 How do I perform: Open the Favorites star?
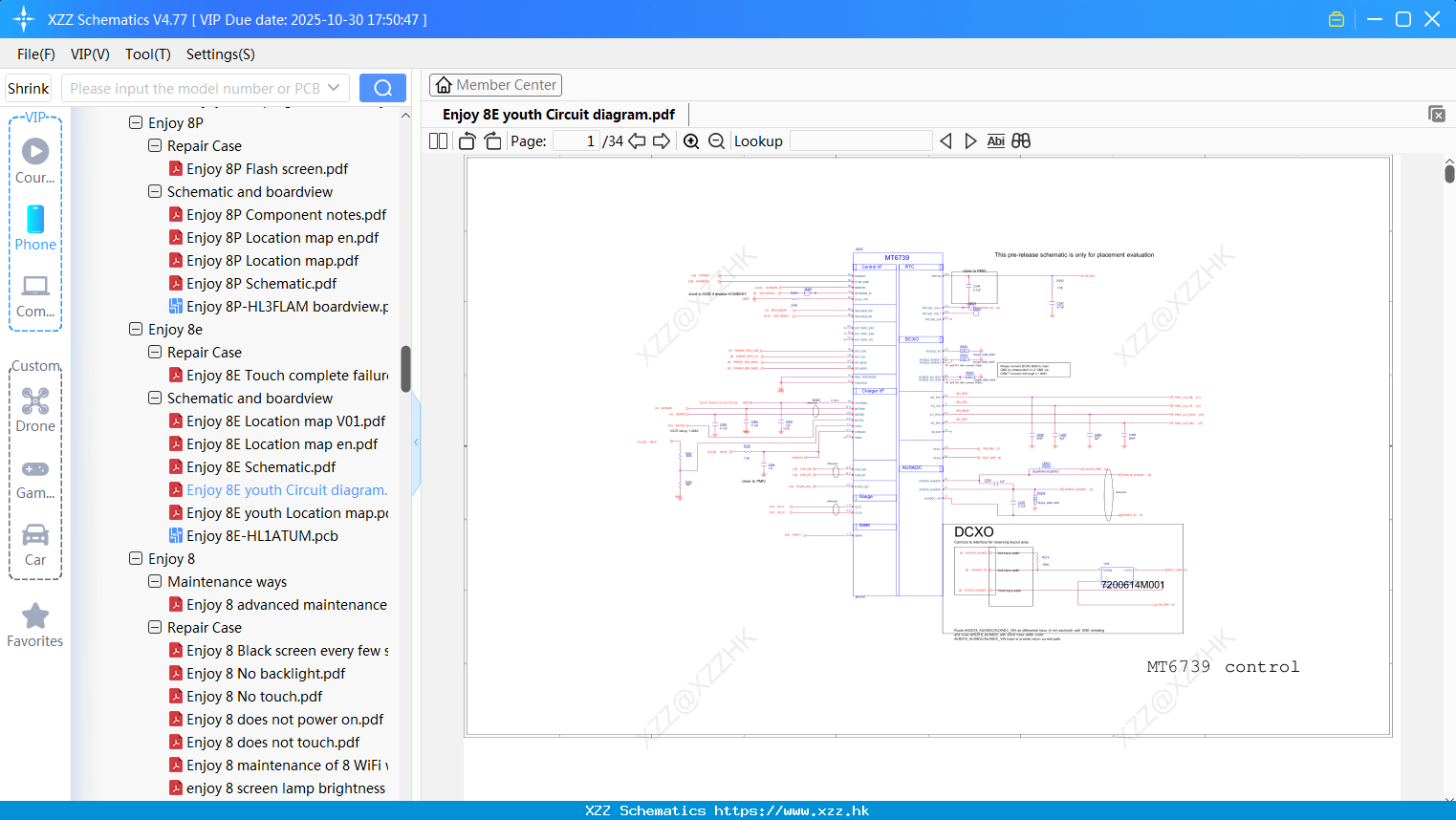(35, 625)
